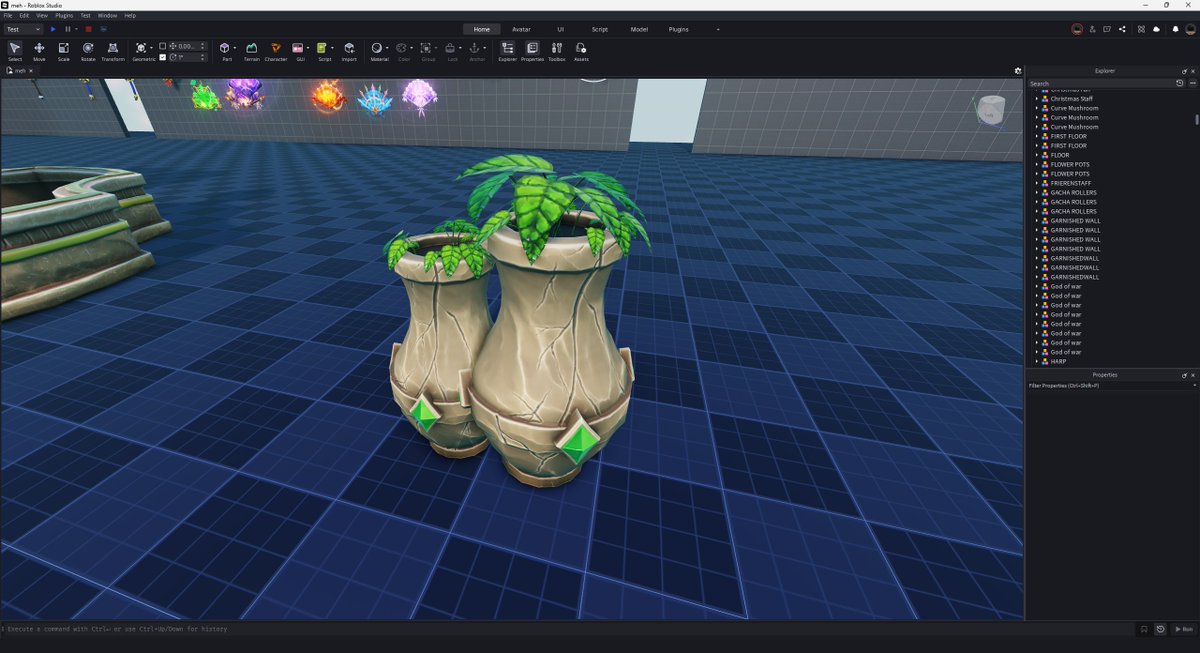
Task: Click the Lock tool icon
Action: point(451,48)
